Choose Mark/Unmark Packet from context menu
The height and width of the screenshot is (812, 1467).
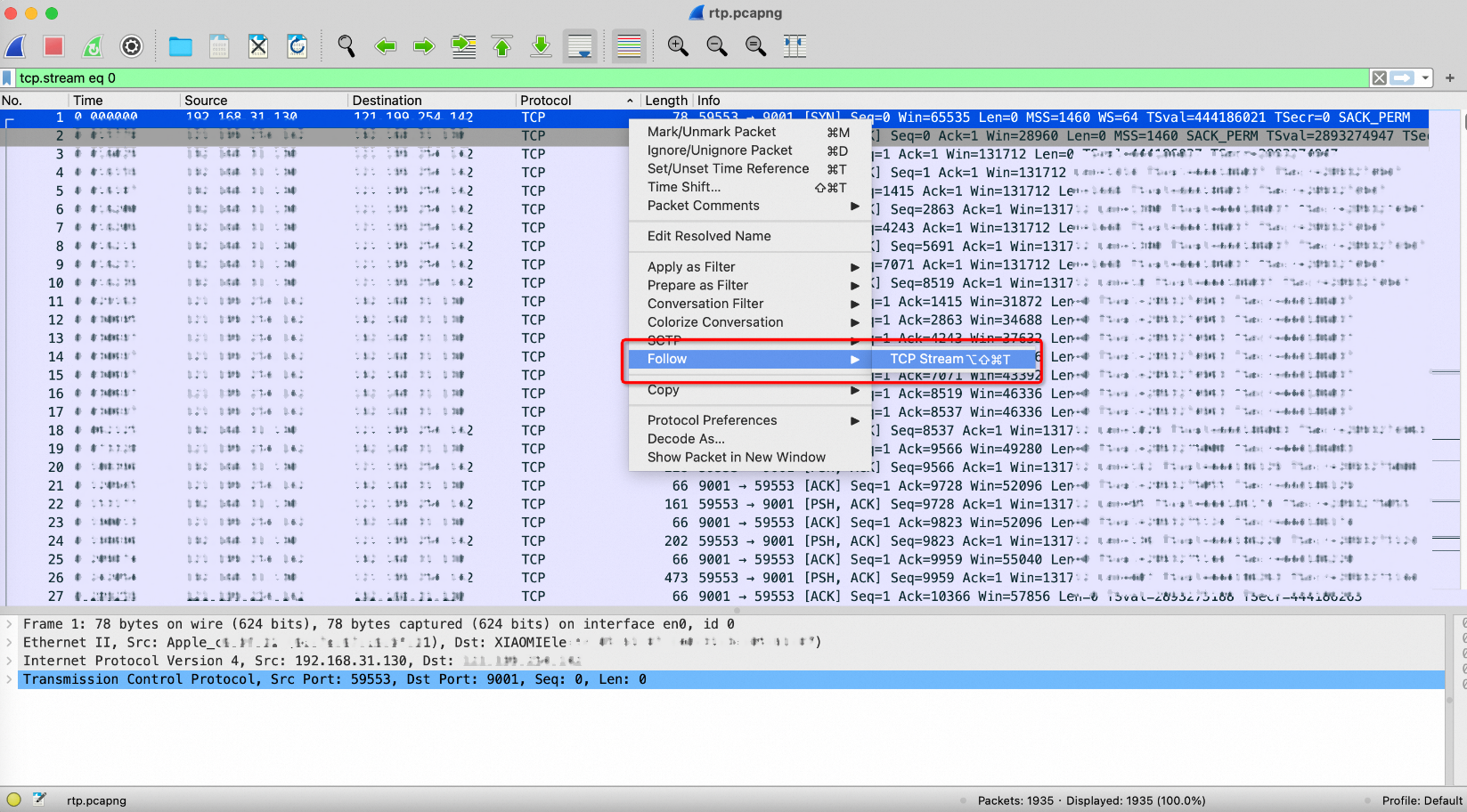(x=749, y=132)
